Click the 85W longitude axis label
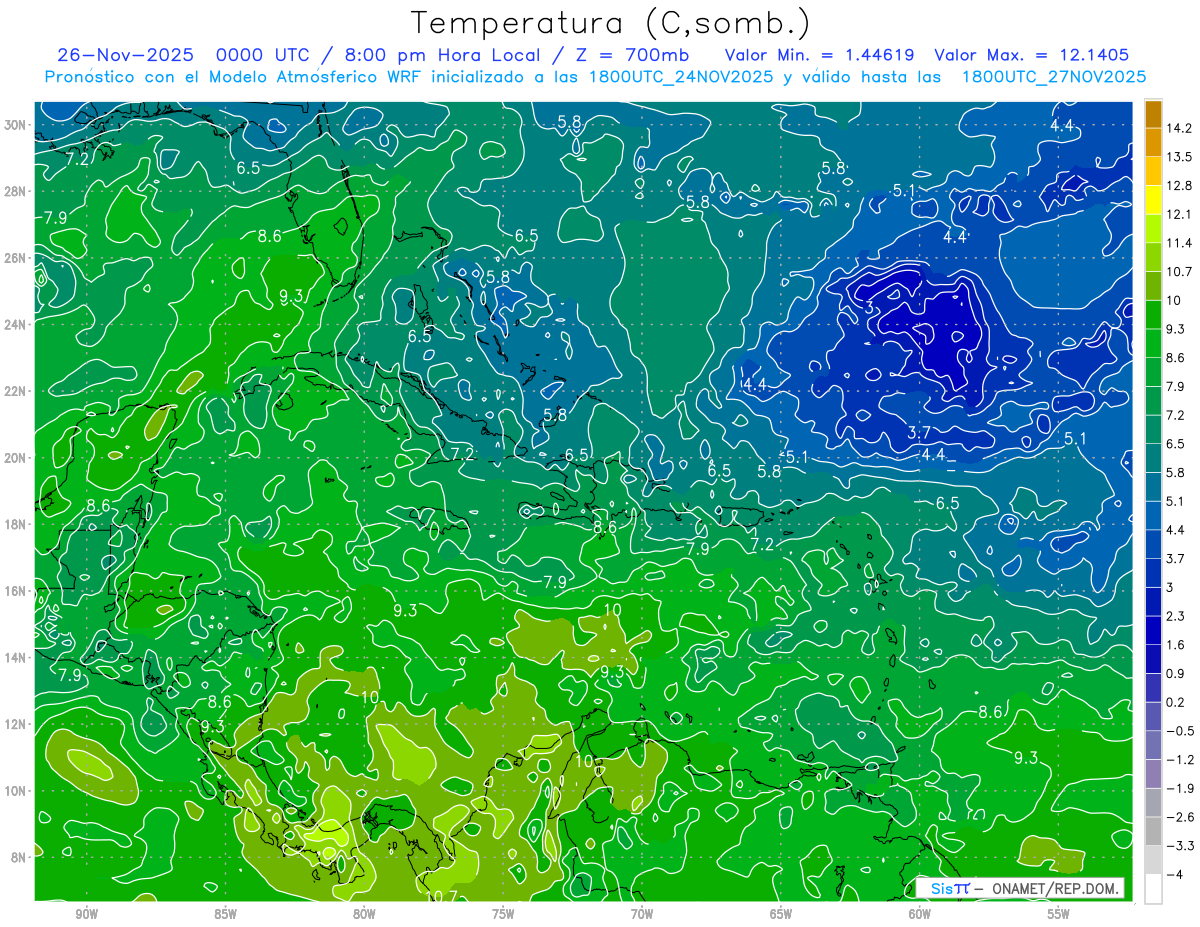The height and width of the screenshot is (927, 1200). click(x=225, y=913)
